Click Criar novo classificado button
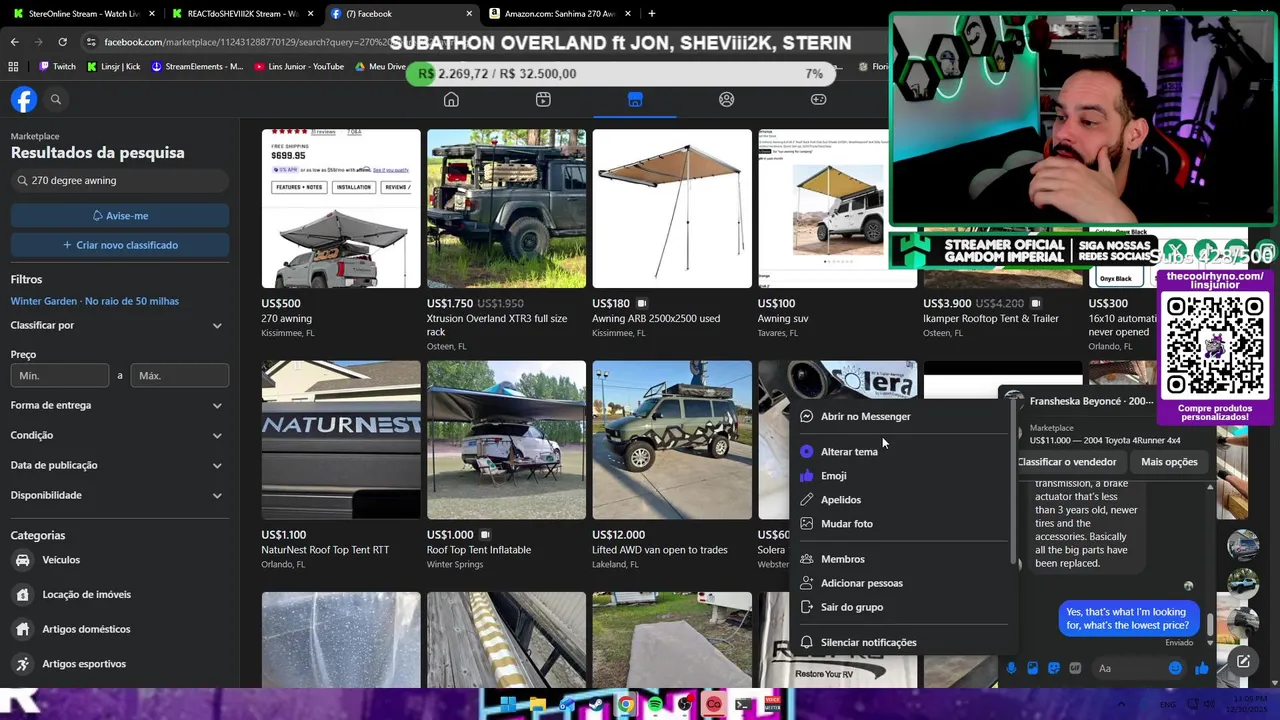The image size is (1280, 720). tap(120, 245)
